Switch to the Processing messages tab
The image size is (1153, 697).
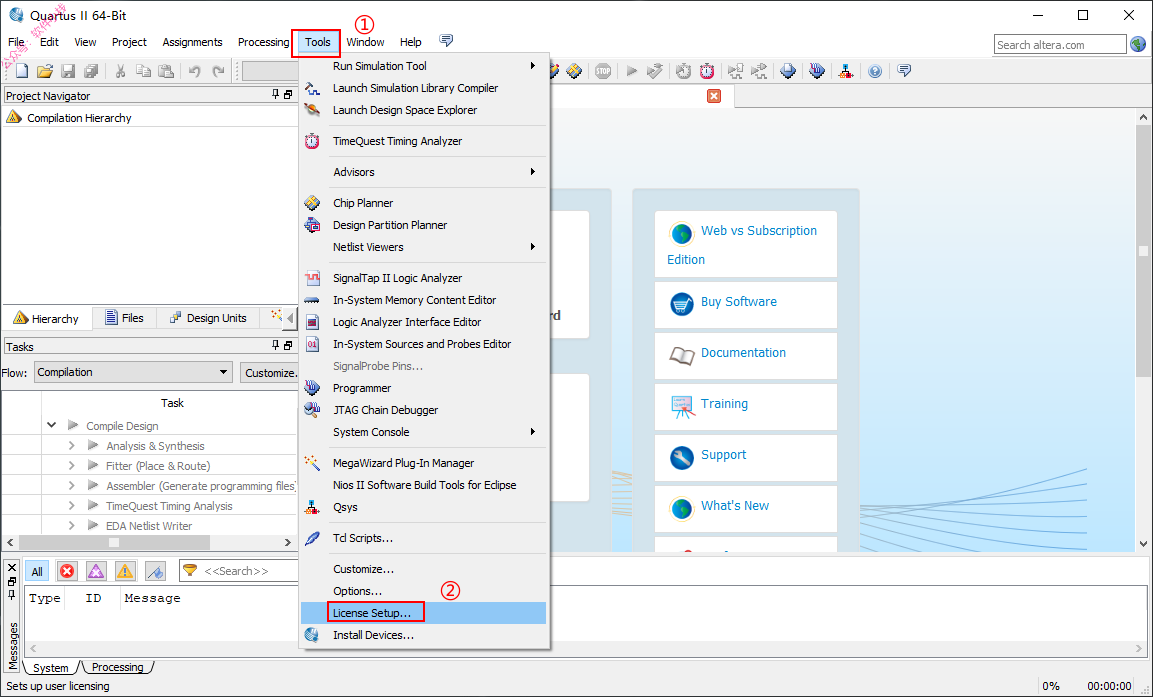[x=118, y=668]
